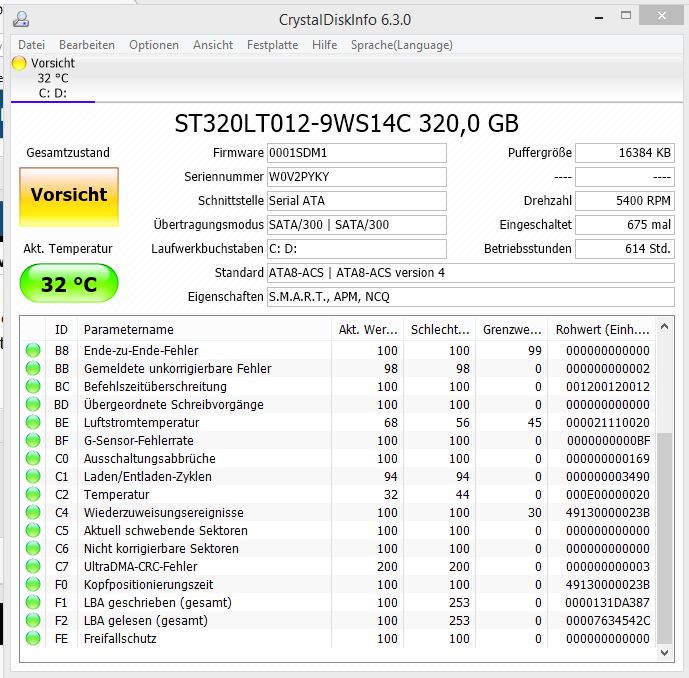
Task: Click the SMART list scroll up arrow
Action: pos(664,326)
